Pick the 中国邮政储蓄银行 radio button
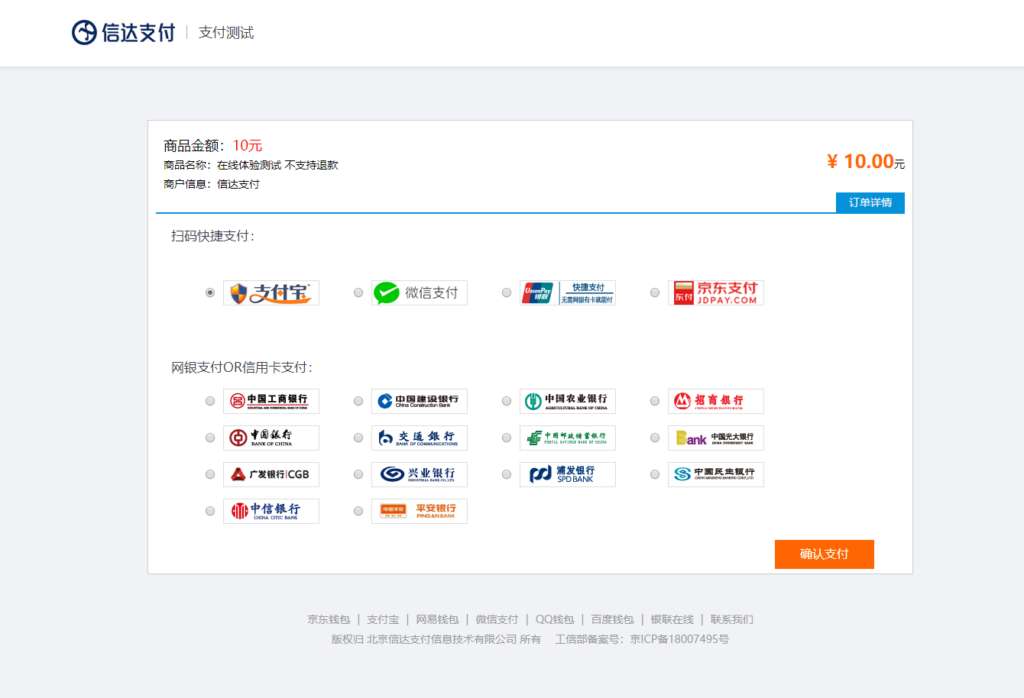Screen dimensions: 1024x698 click(x=506, y=437)
